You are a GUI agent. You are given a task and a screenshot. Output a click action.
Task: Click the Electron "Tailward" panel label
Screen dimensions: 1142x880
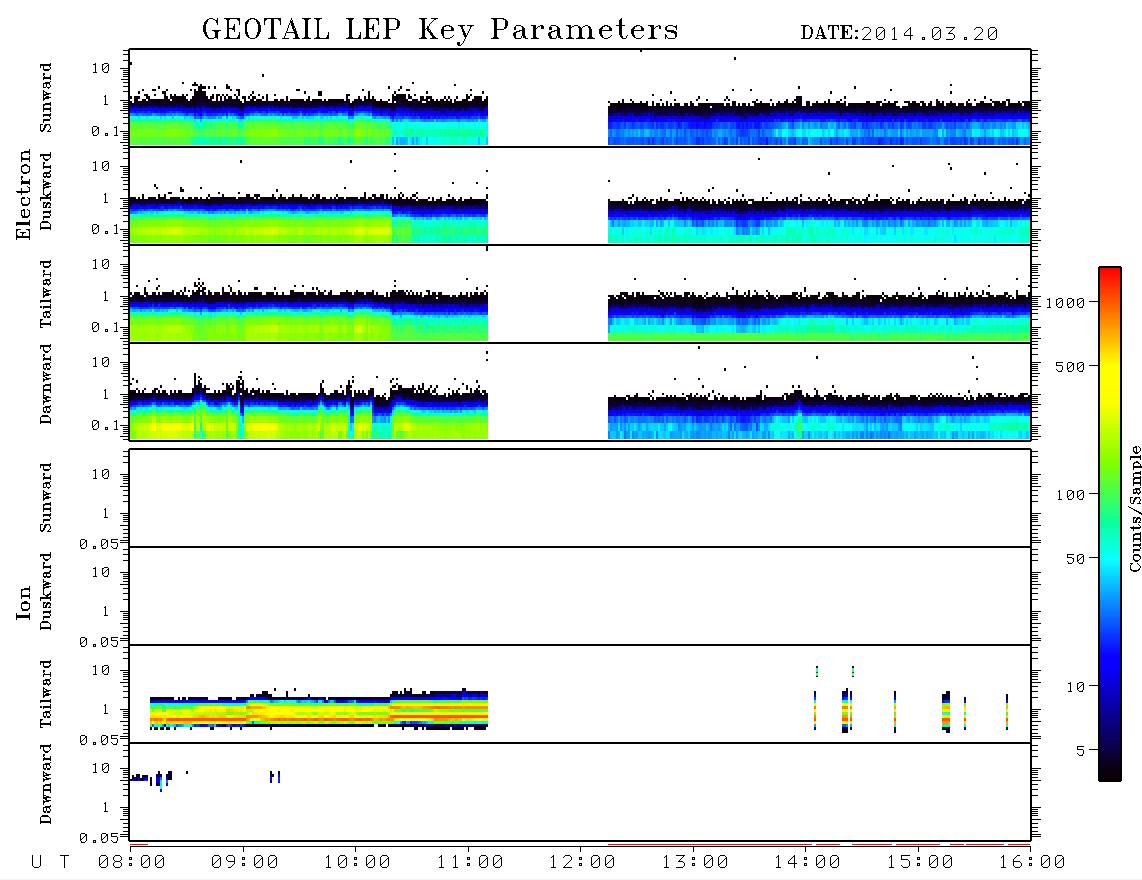46,294
